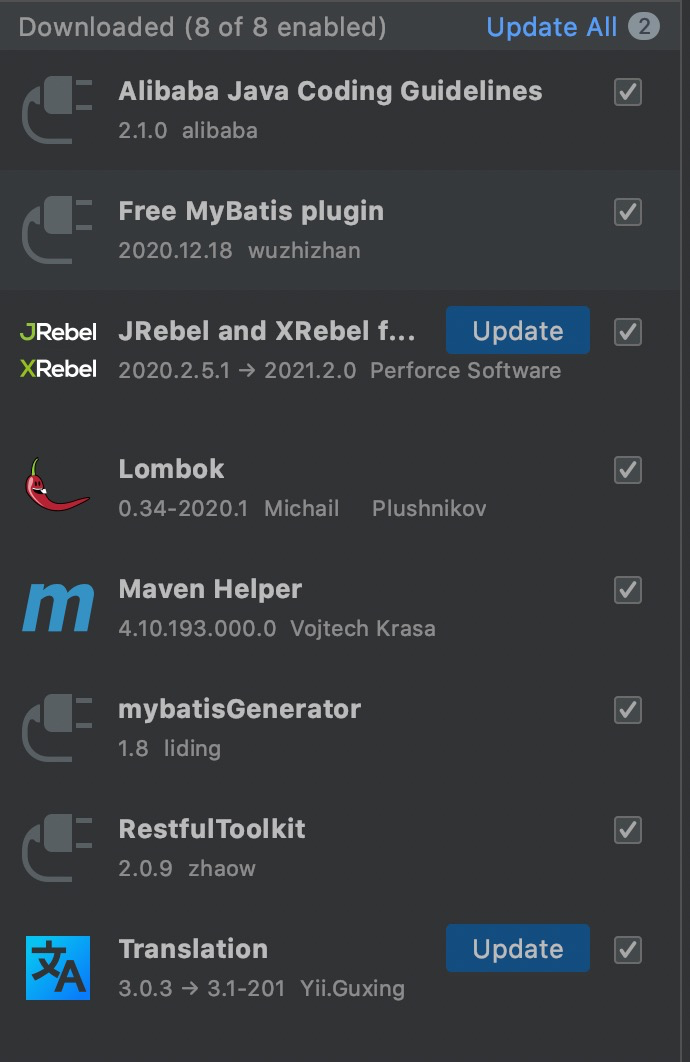Select the Translation plugin icon
Screen dimensions: 690x1062
pyautogui.click(x=58, y=968)
